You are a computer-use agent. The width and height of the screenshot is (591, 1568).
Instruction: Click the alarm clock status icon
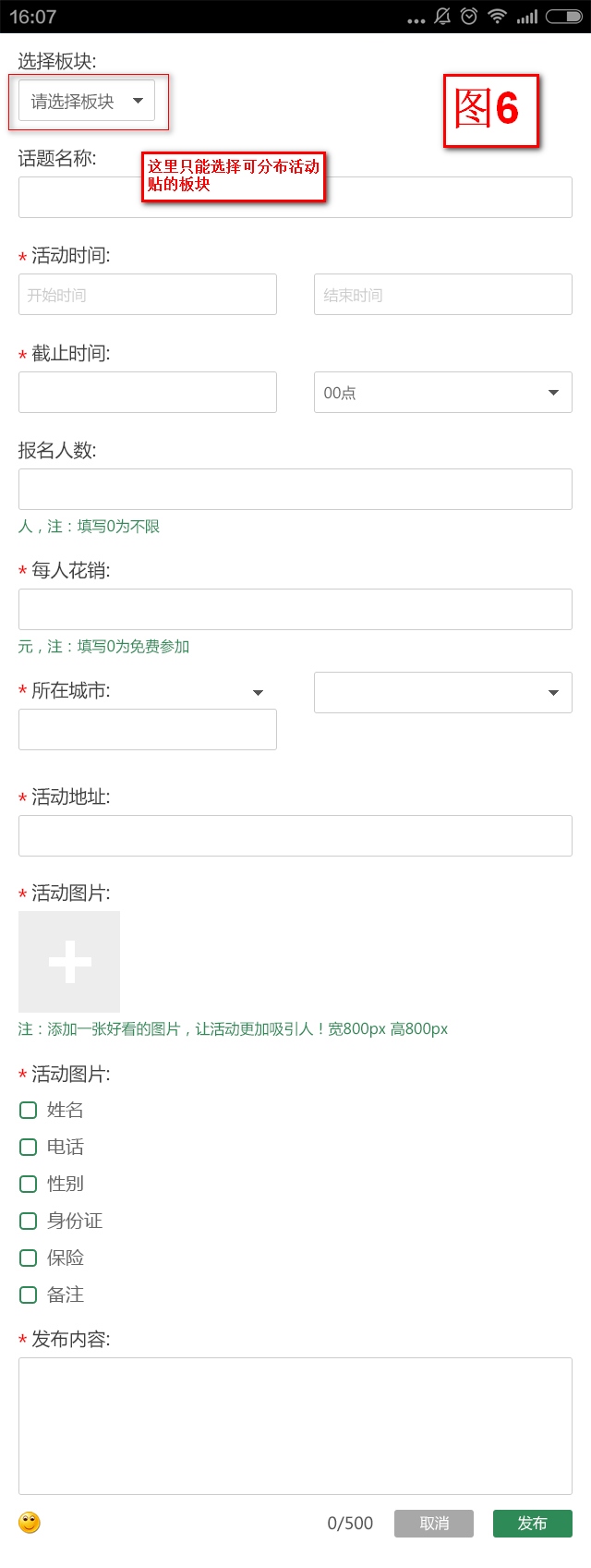[x=469, y=17]
